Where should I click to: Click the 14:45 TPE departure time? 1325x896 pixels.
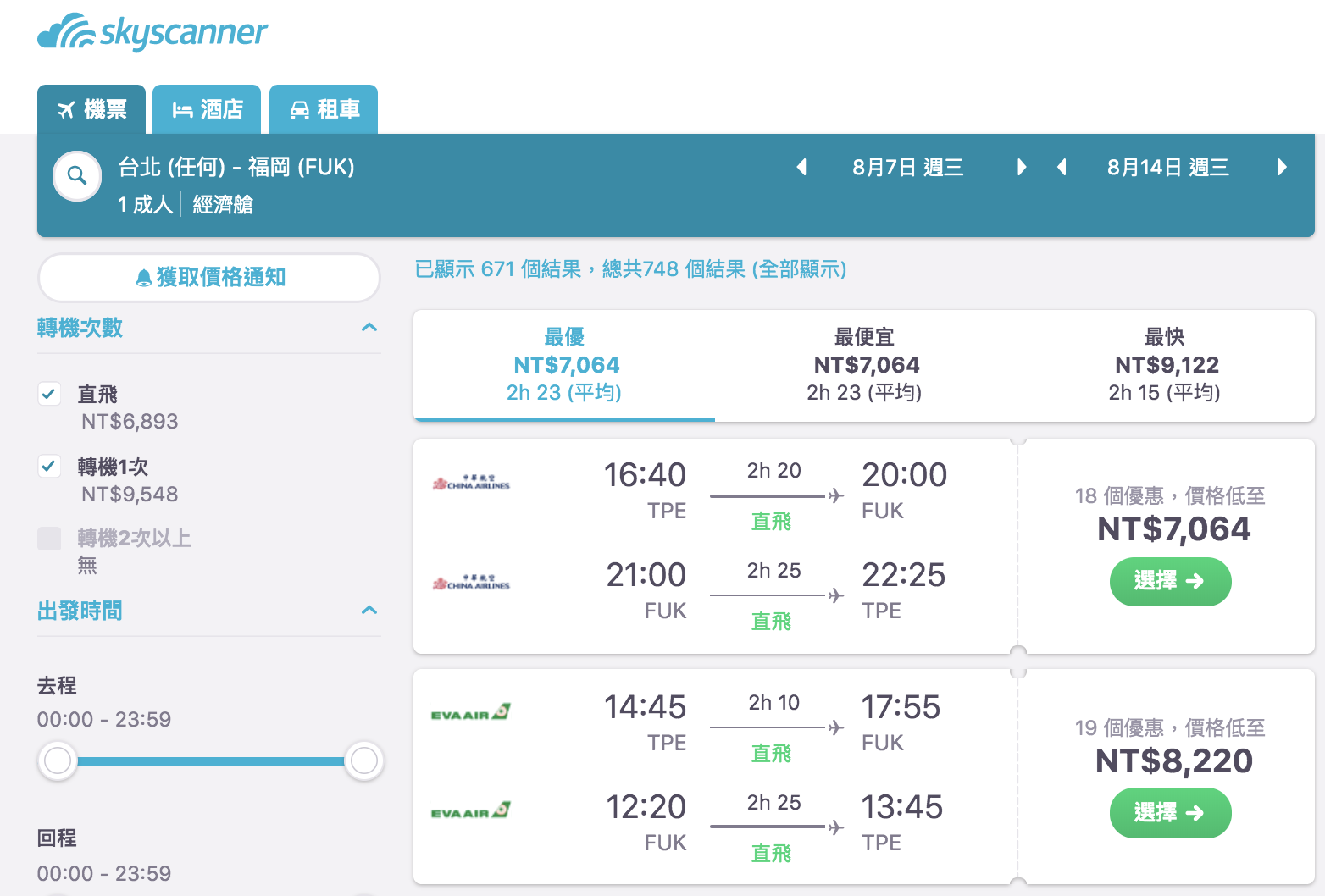(x=645, y=707)
